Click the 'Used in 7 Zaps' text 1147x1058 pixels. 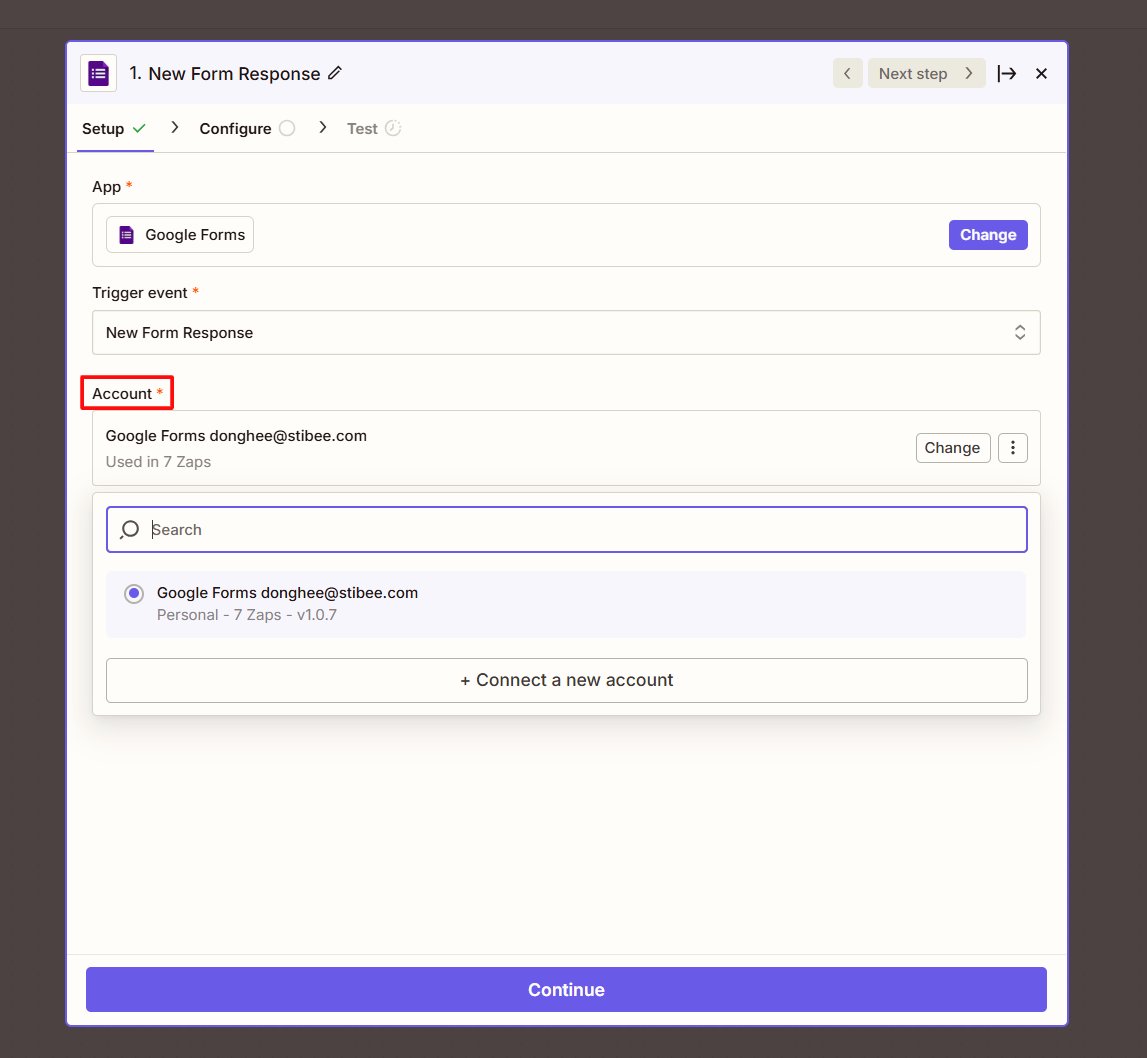[158, 462]
